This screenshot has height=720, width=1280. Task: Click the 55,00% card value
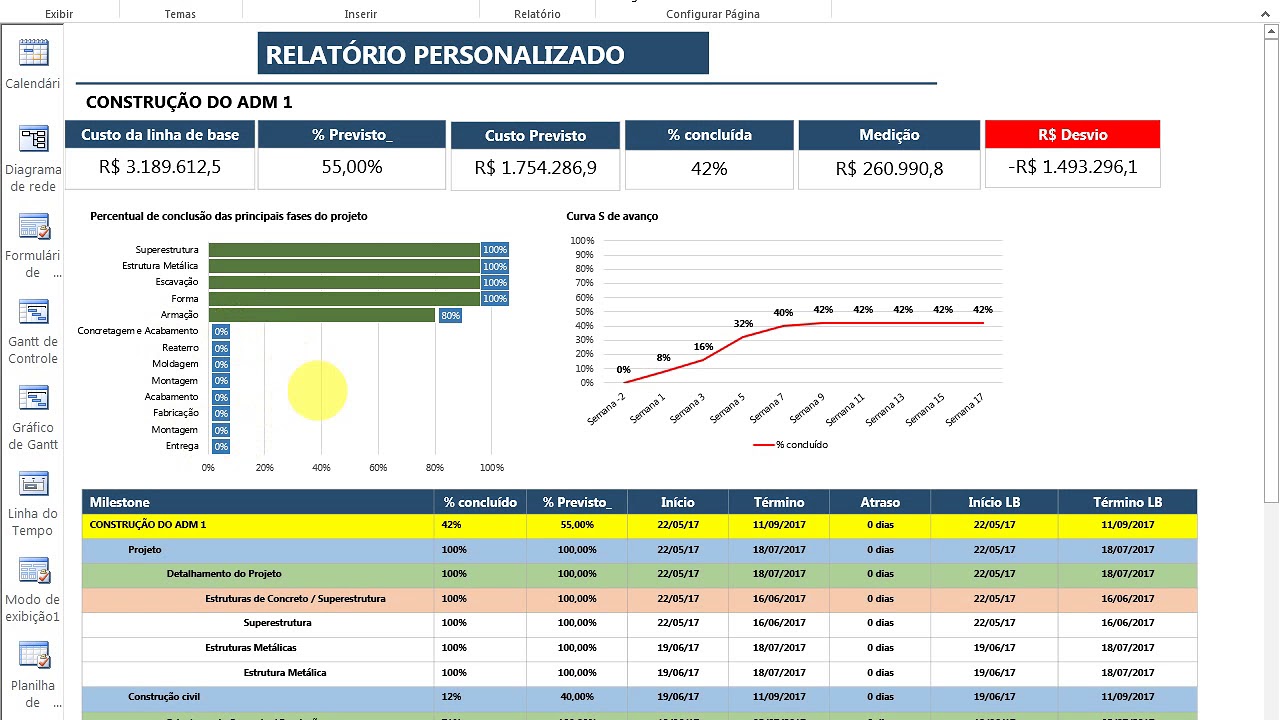tap(352, 166)
